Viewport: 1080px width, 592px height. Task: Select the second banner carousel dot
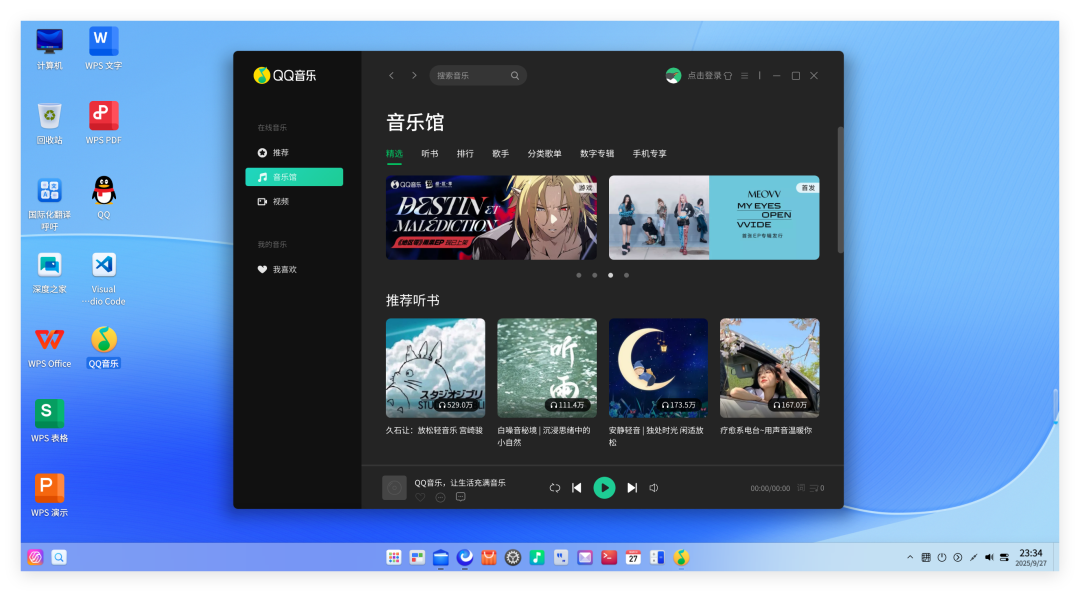(594, 275)
